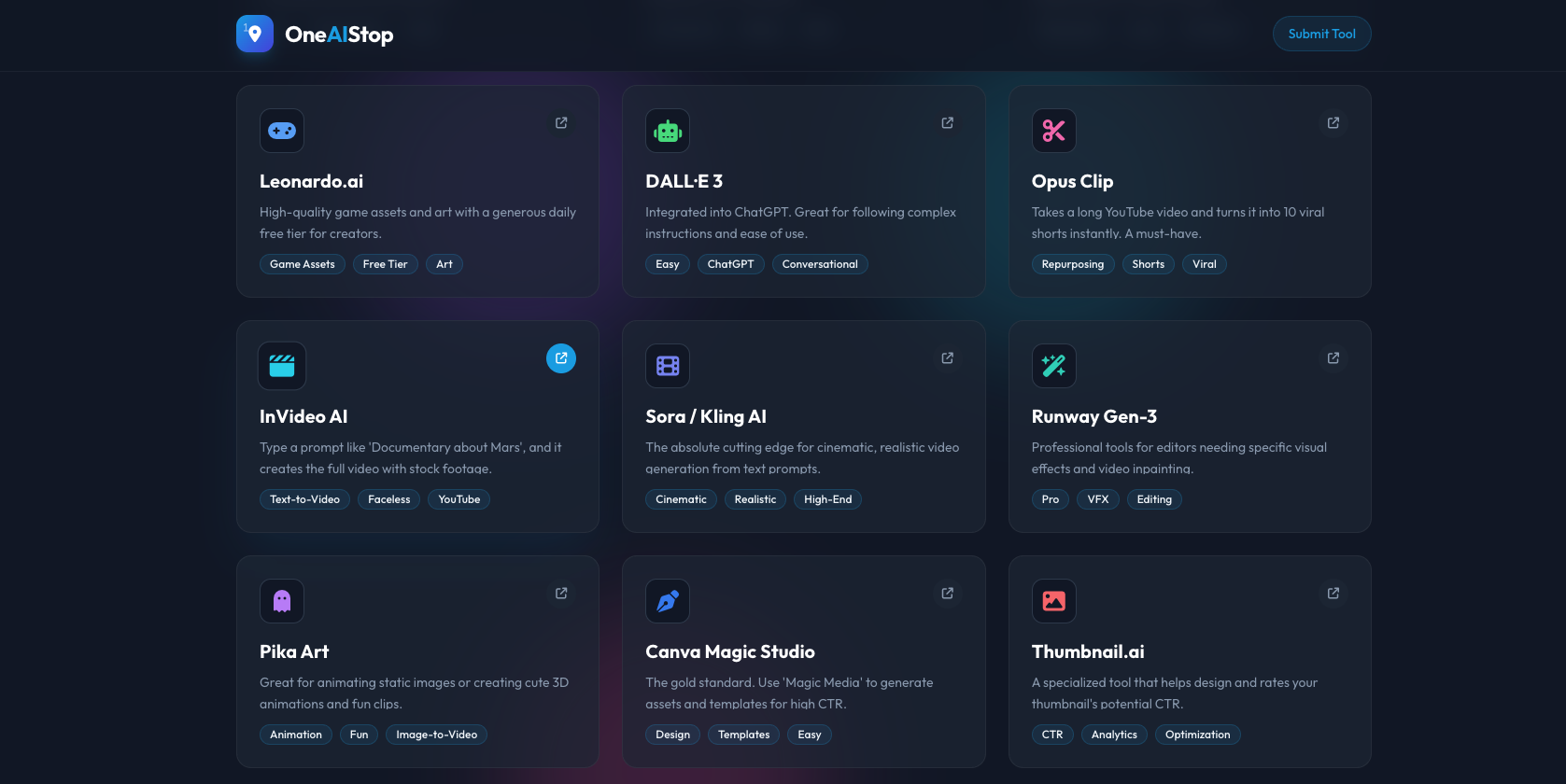Open InVideo AI highlighted external link

[561, 358]
